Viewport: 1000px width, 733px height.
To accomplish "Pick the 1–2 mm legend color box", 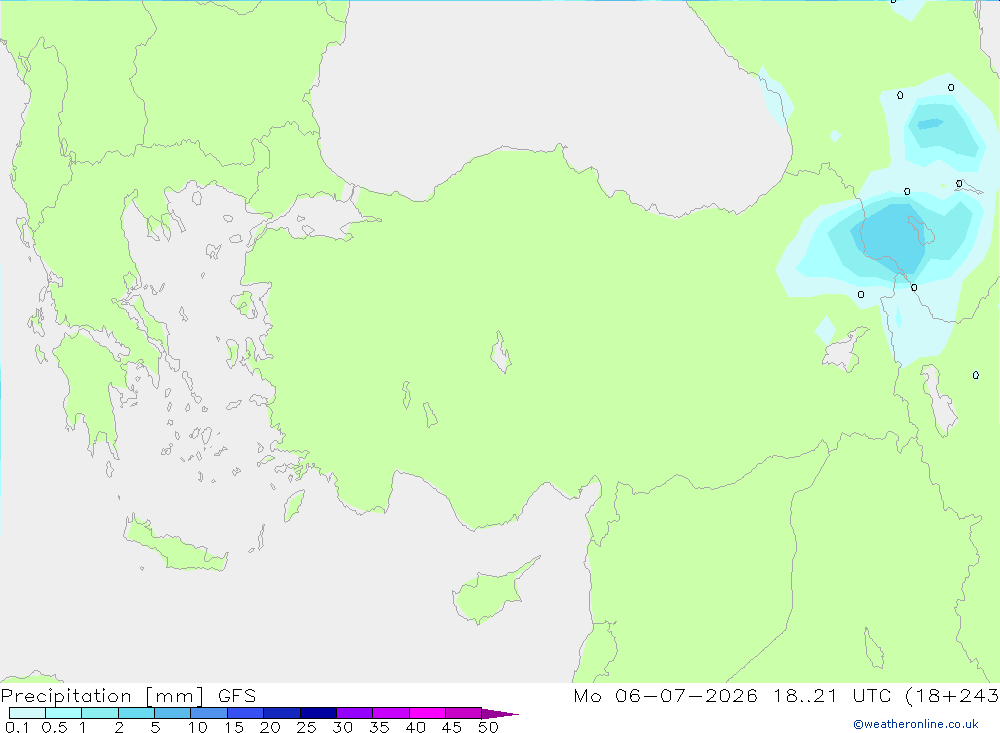I will 99,713.
